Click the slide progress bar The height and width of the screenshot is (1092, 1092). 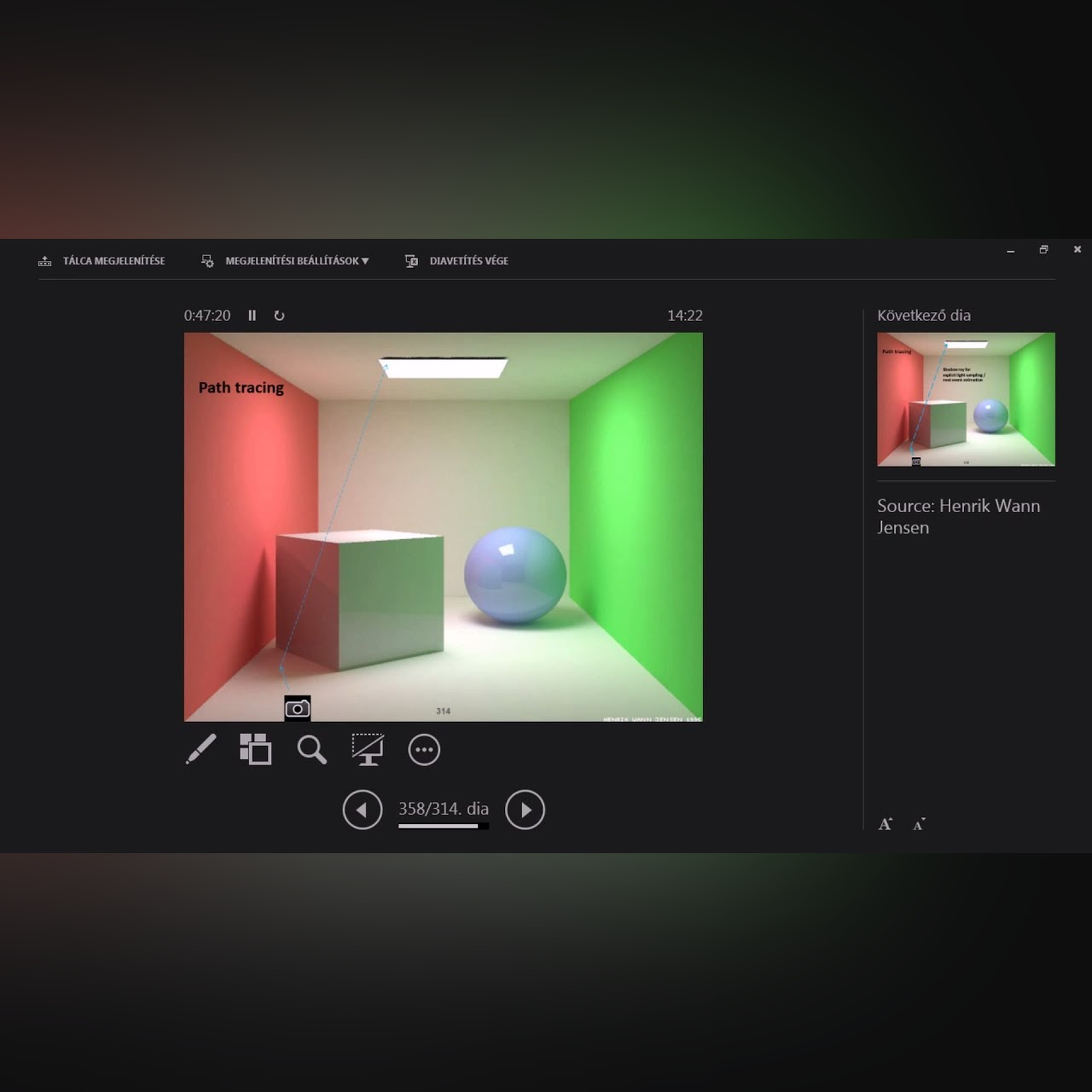click(443, 826)
